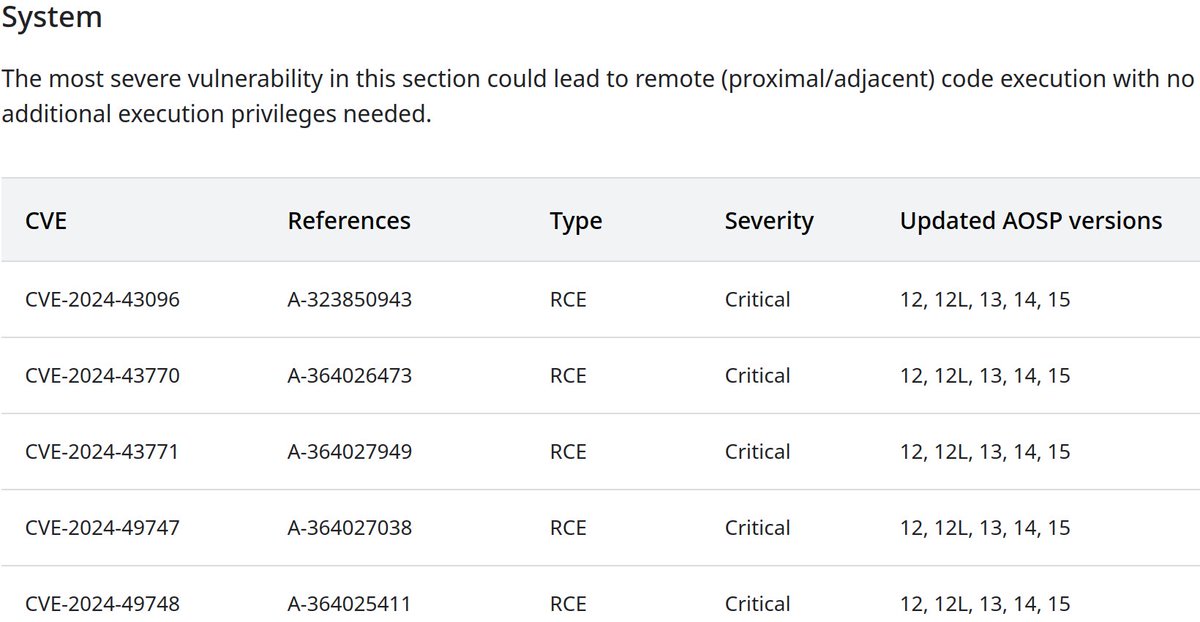The width and height of the screenshot is (1200, 622).
Task: Select CVE-2024-43771 in the table
Action: [x=102, y=451]
